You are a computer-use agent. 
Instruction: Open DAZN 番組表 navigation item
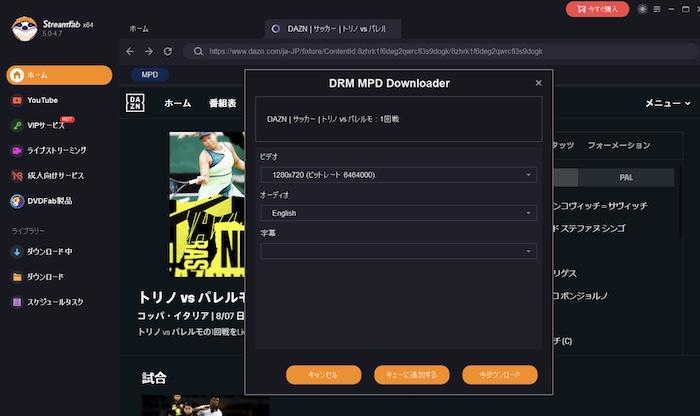point(222,103)
